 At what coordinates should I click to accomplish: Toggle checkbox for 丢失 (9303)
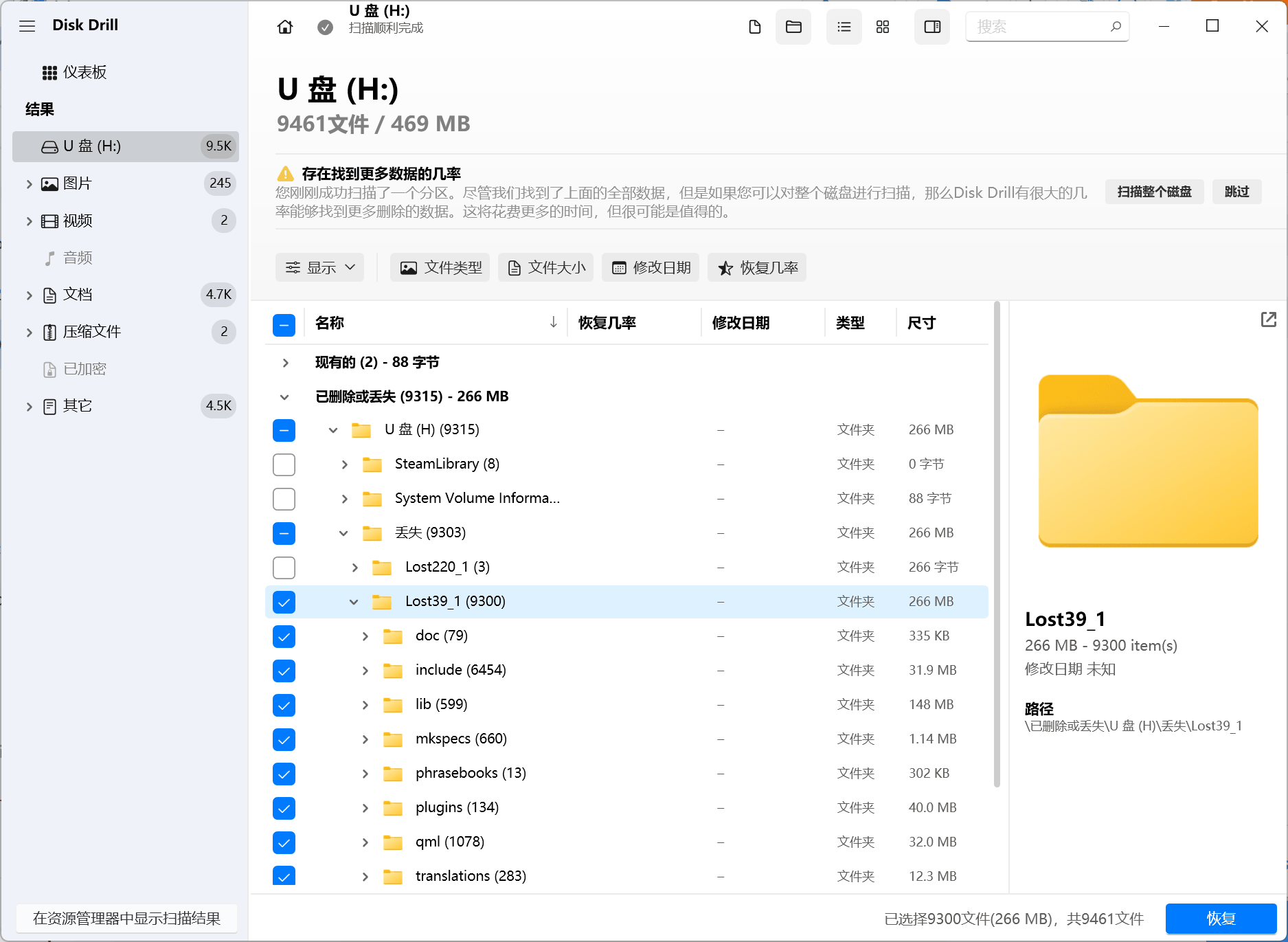tap(284, 533)
